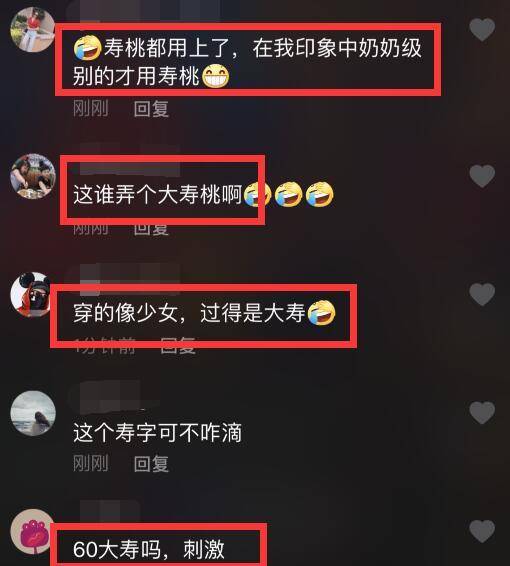
Task: Like the 60大寿吗 comment
Action: (482, 531)
